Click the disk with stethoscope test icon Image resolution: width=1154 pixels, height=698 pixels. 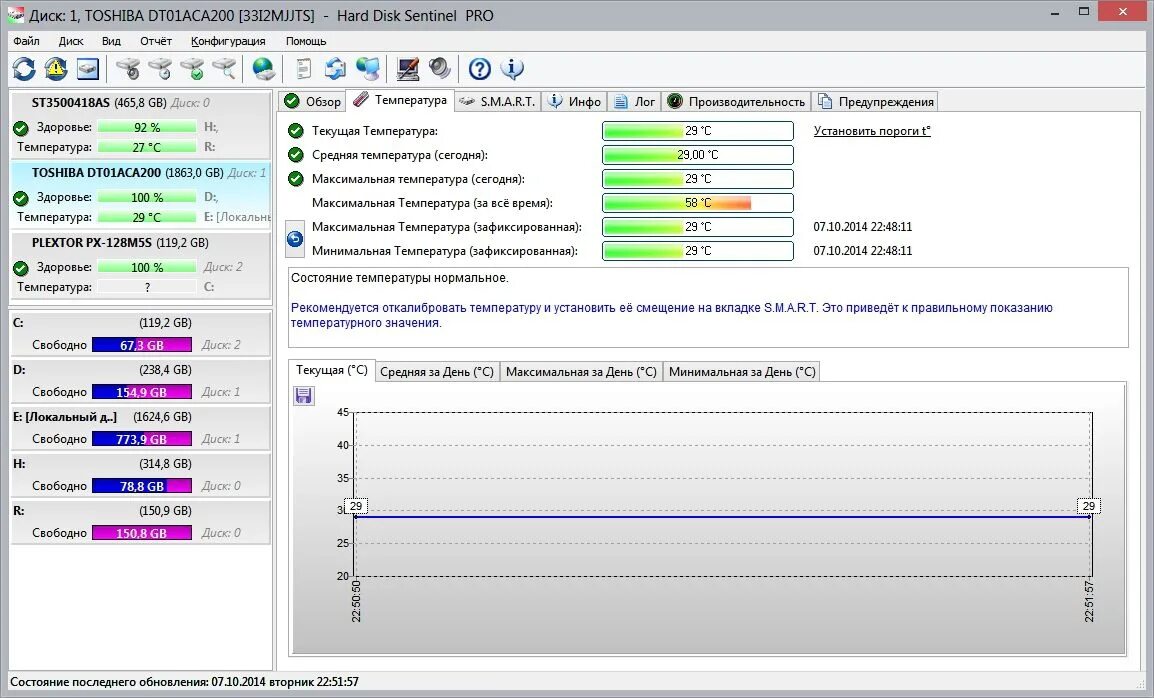[128, 69]
